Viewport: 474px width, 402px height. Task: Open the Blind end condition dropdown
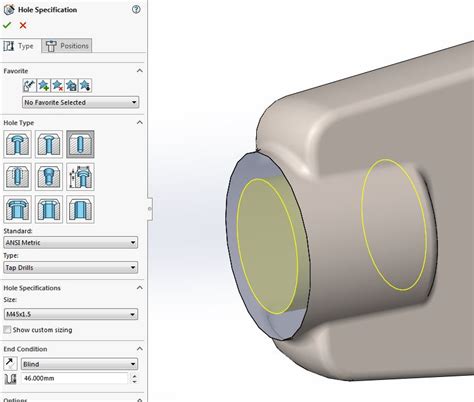click(79, 364)
